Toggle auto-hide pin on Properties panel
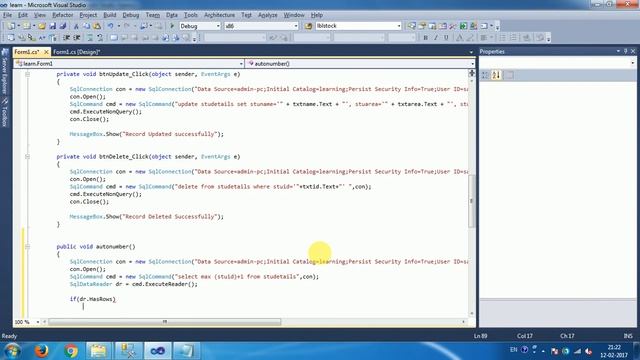Screen dimensions: 640x360 click(x=625, y=51)
